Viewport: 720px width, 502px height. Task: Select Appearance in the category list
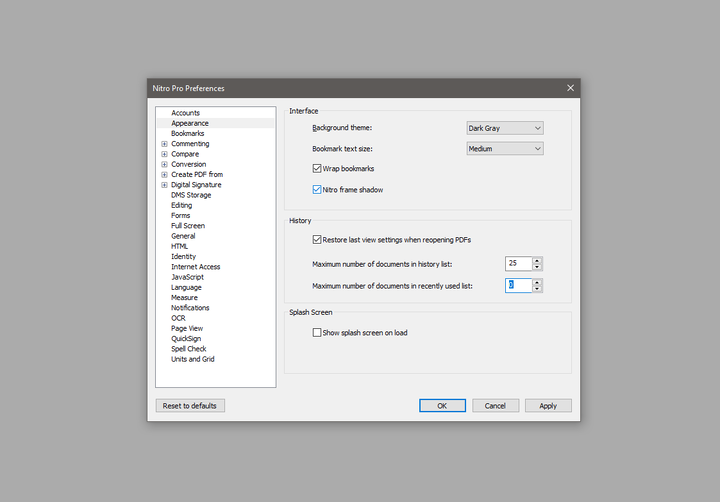pos(190,123)
